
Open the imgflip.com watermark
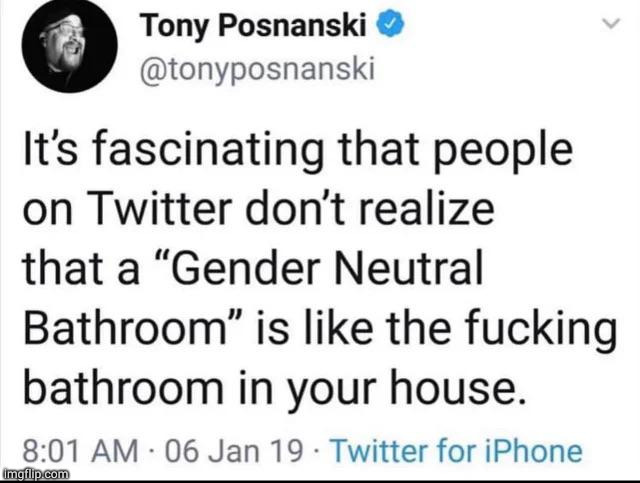(36, 474)
